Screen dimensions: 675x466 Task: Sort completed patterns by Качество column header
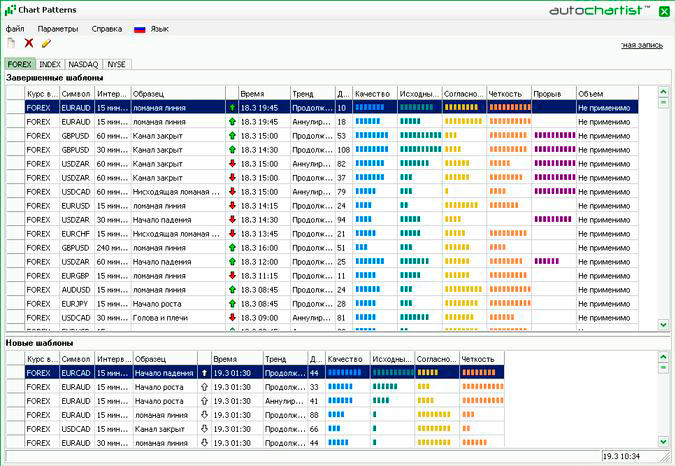374,92
